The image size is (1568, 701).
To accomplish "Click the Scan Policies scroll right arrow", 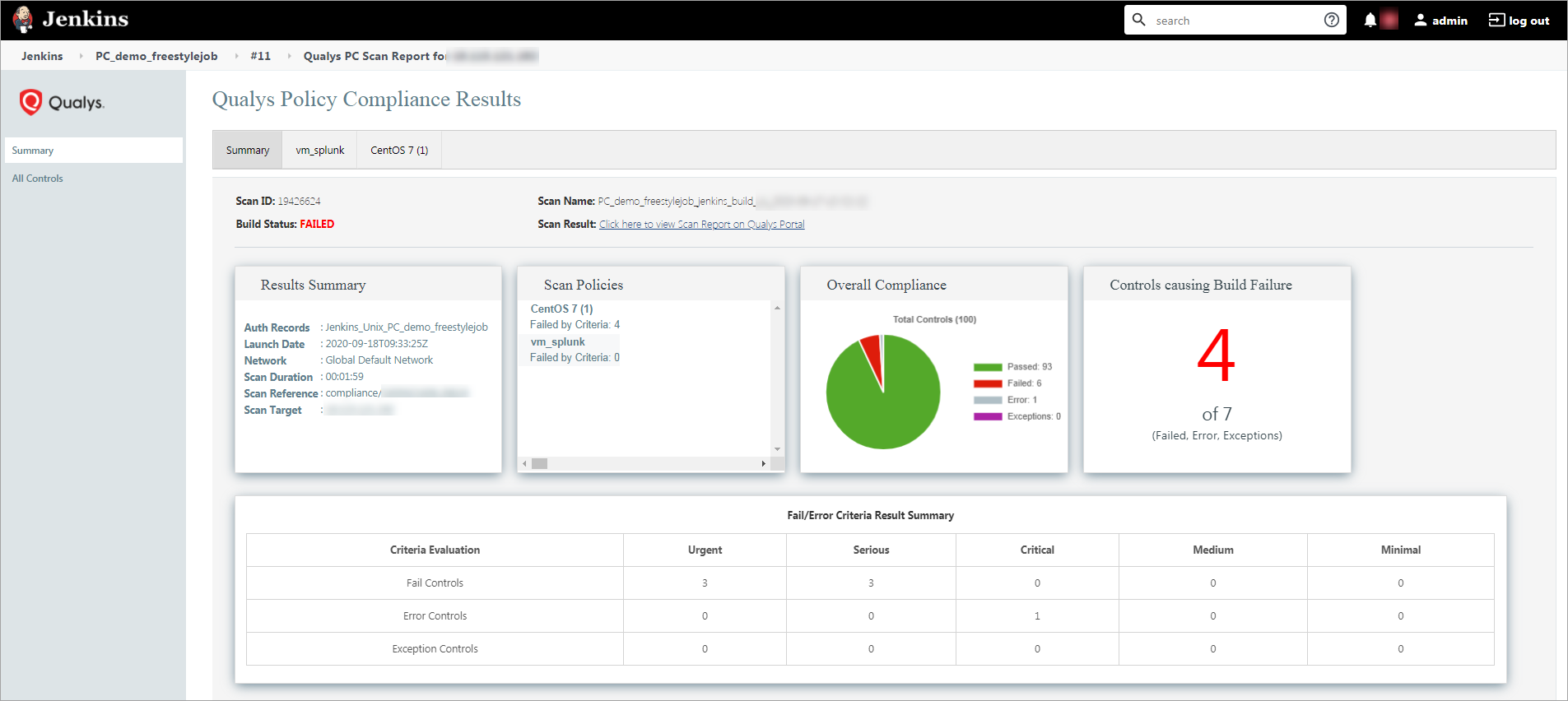I will coord(764,464).
